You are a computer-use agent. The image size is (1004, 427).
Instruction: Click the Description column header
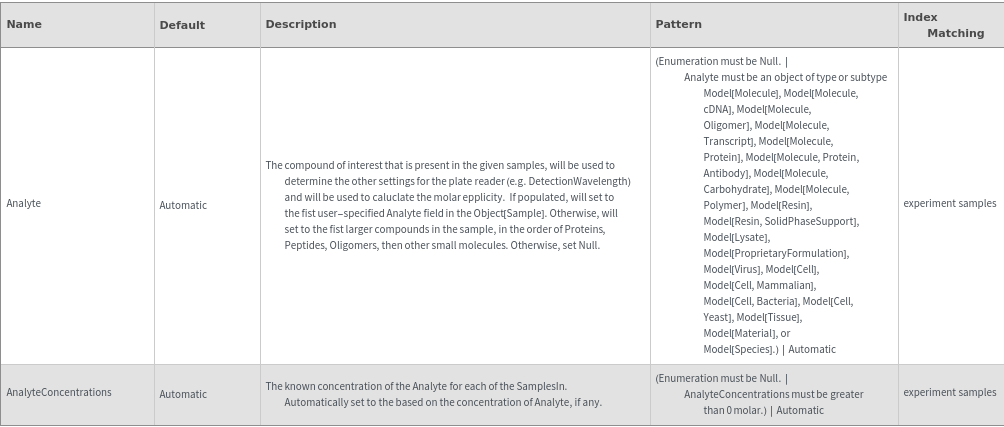click(300, 24)
